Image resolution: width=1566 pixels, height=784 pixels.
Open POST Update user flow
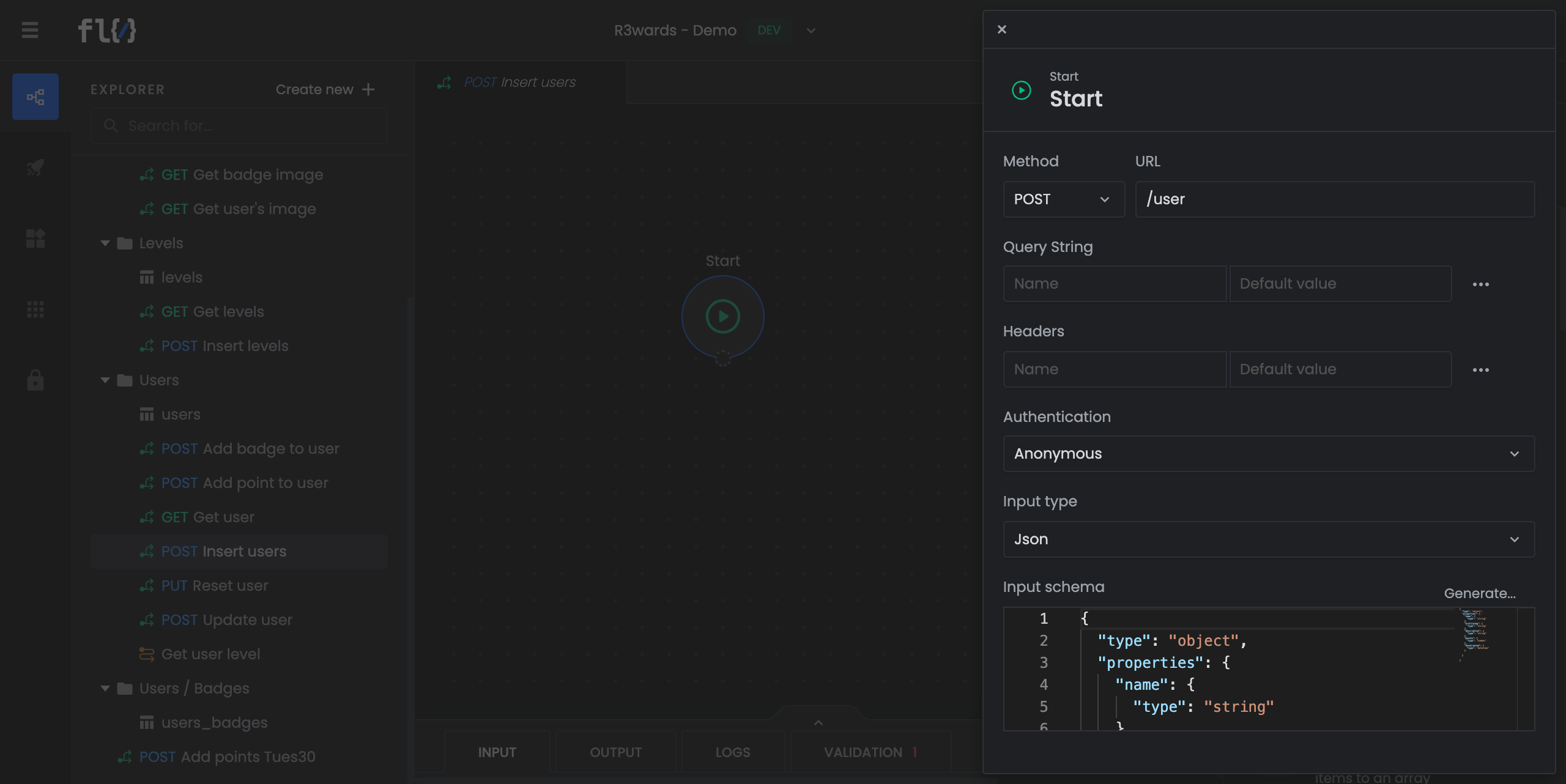pos(216,620)
